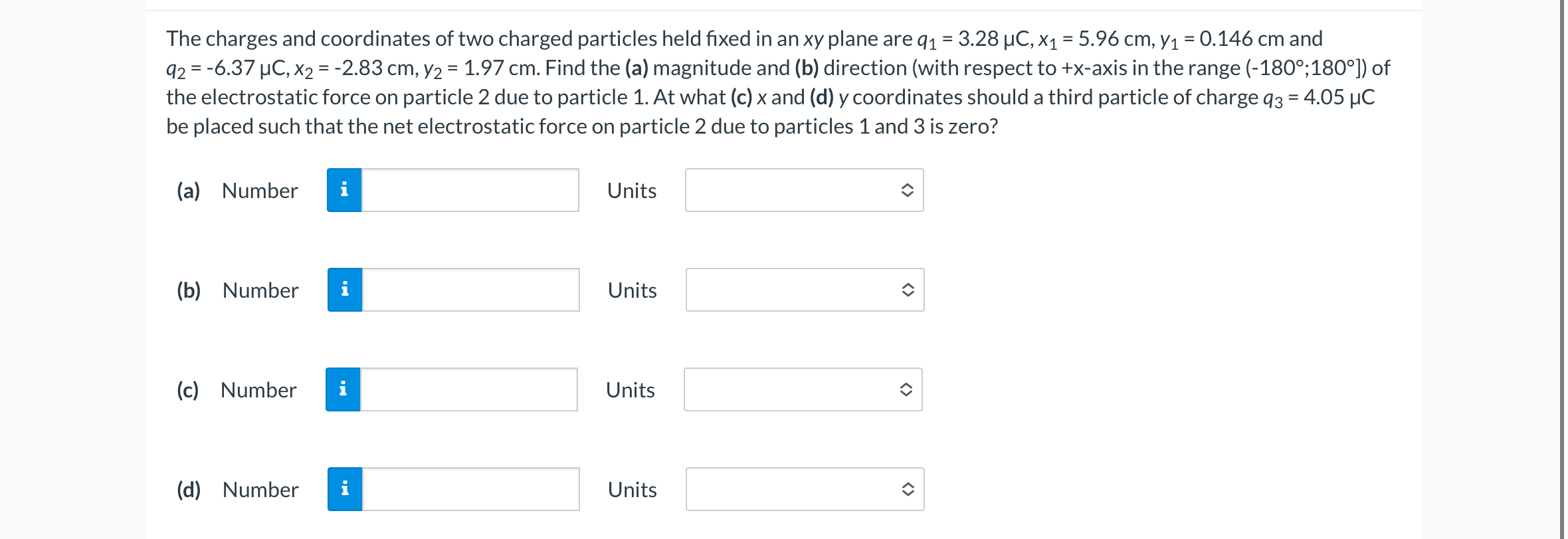Click the Units label in row (b)
Screen dimensions: 1568x539
click(x=633, y=290)
